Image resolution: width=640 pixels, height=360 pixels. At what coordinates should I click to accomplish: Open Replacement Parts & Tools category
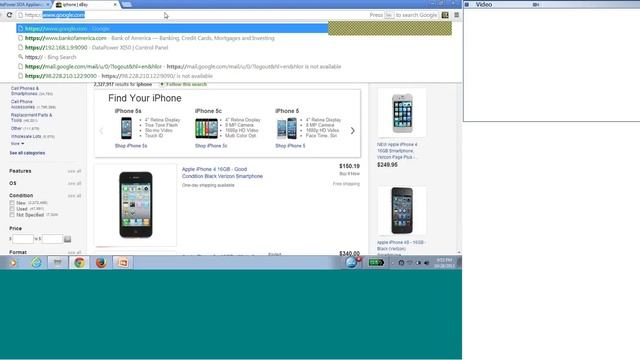(31, 118)
